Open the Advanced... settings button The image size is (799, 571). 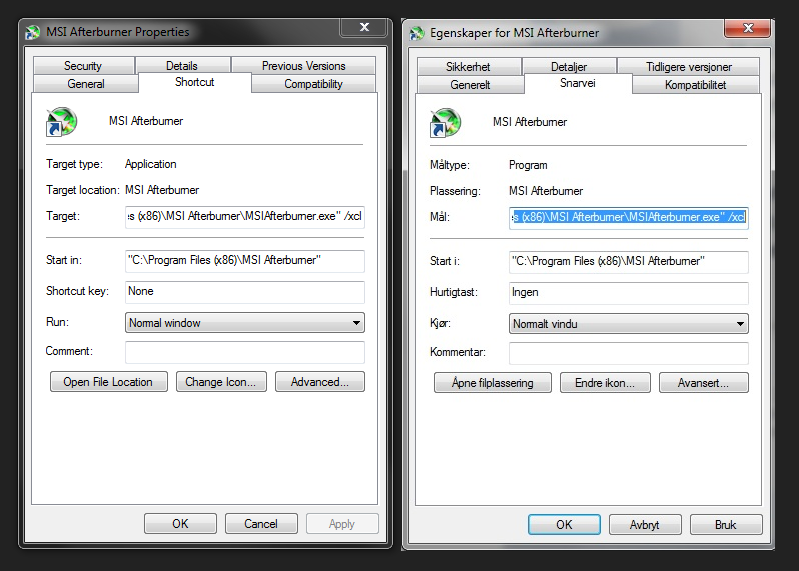click(x=320, y=382)
